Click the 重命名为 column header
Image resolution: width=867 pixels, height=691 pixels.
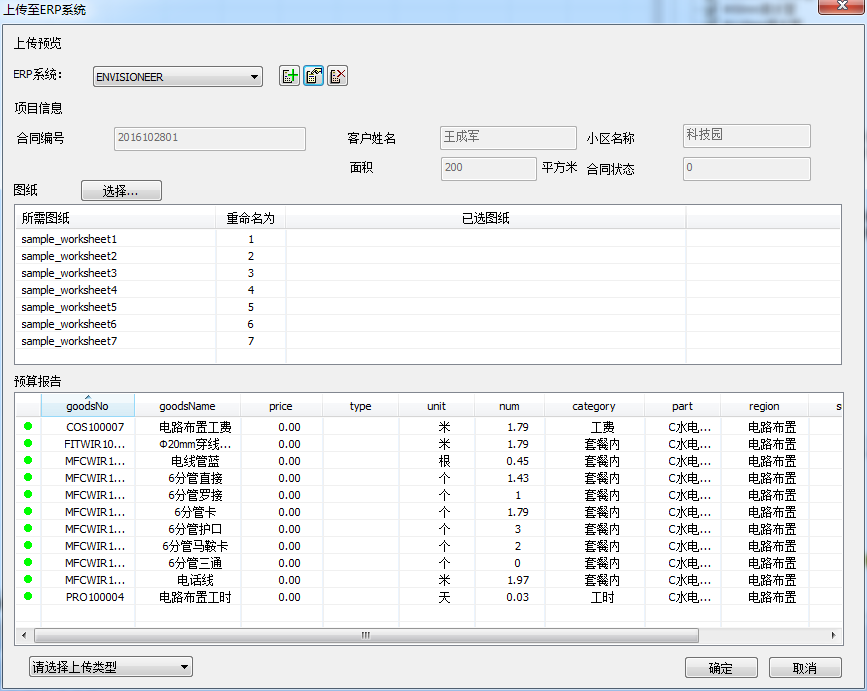tap(250, 218)
